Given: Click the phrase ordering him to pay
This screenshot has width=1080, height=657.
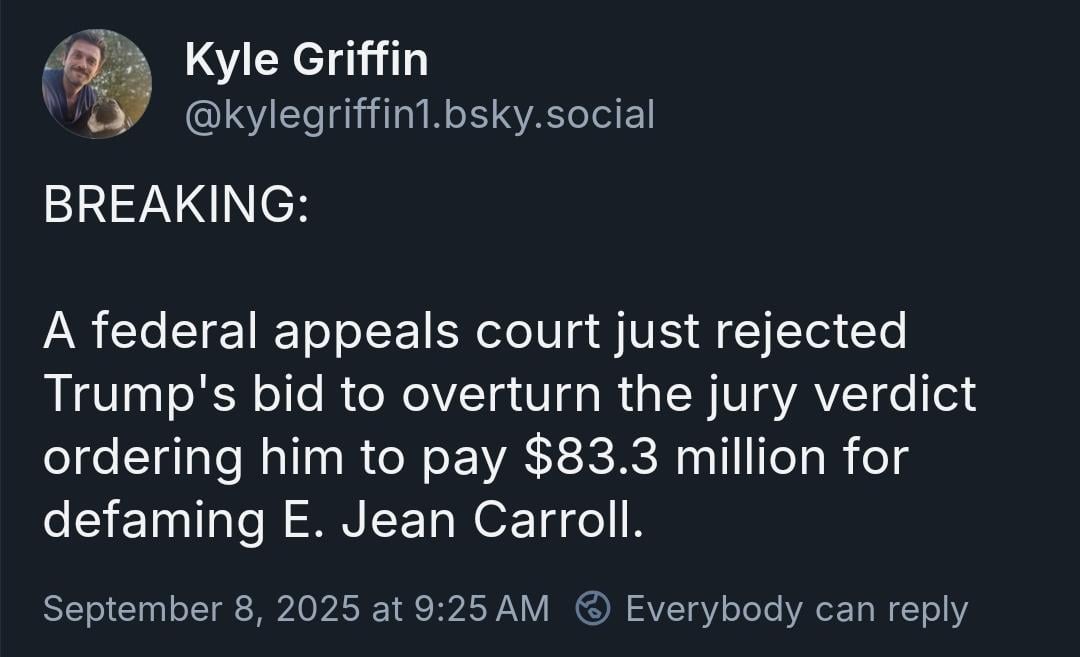Looking at the screenshot, I should 275,458.
